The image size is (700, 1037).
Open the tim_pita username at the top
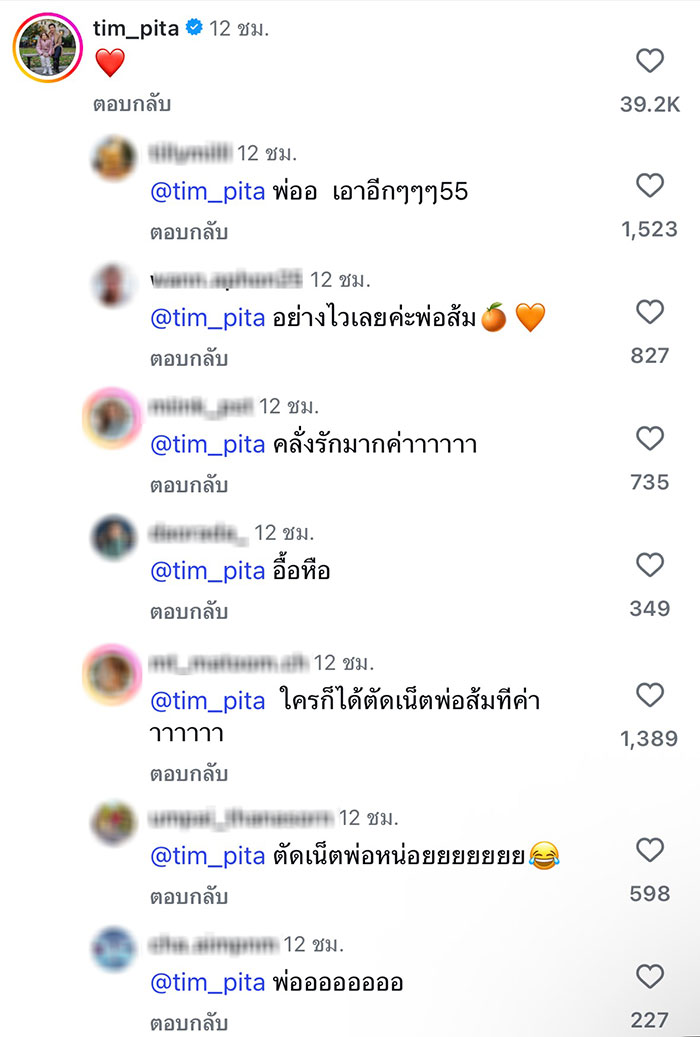pos(135,29)
